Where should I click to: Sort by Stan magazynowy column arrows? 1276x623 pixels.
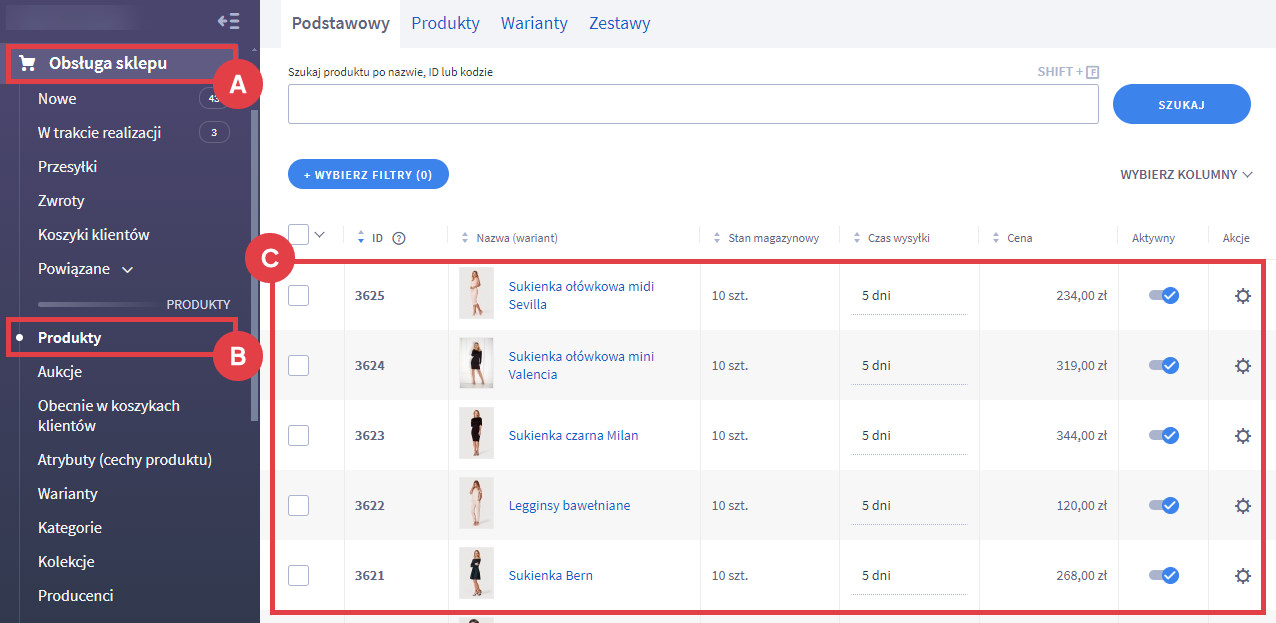(717, 238)
